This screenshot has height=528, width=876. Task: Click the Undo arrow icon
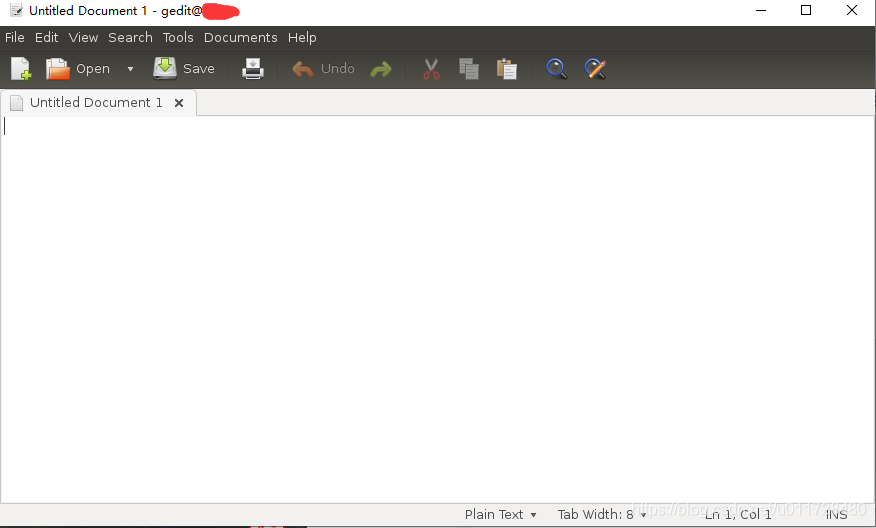pyautogui.click(x=303, y=69)
